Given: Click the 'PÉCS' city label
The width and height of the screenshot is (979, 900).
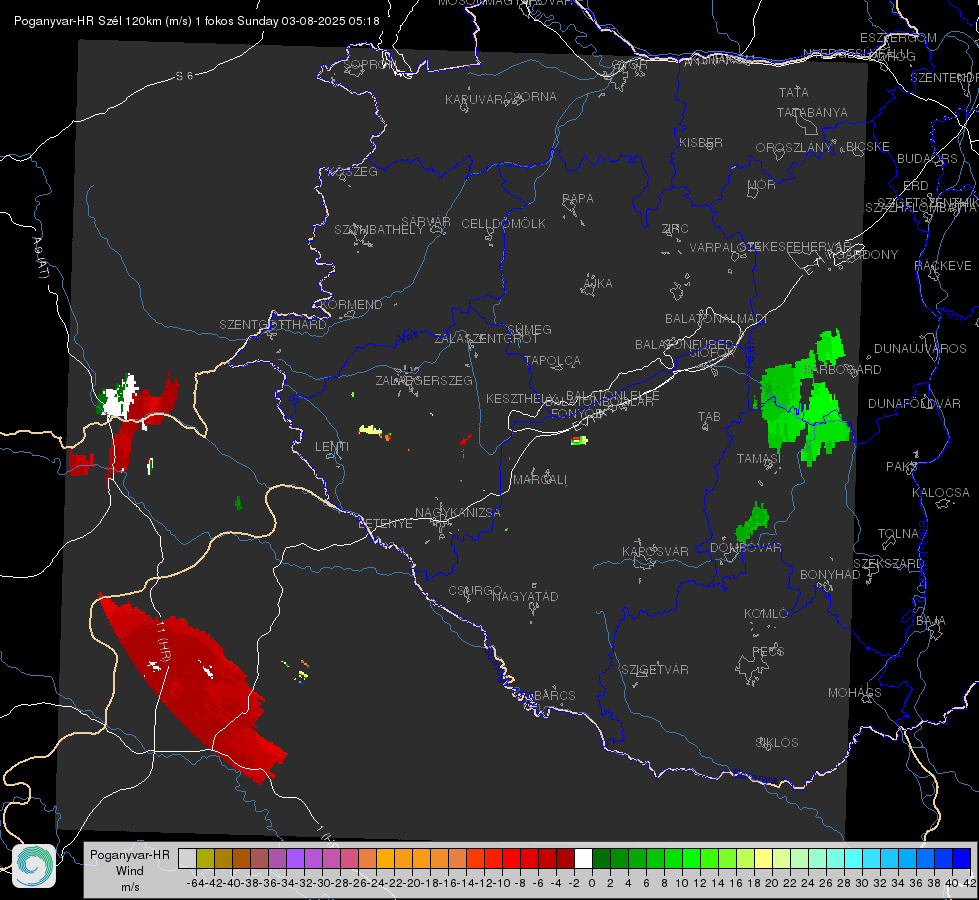Looking at the screenshot, I should [x=768, y=651].
